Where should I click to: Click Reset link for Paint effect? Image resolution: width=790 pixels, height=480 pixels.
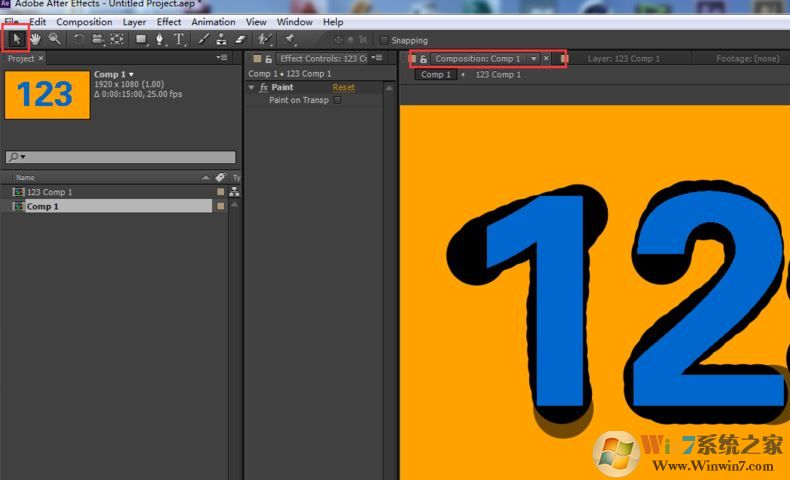343,87
